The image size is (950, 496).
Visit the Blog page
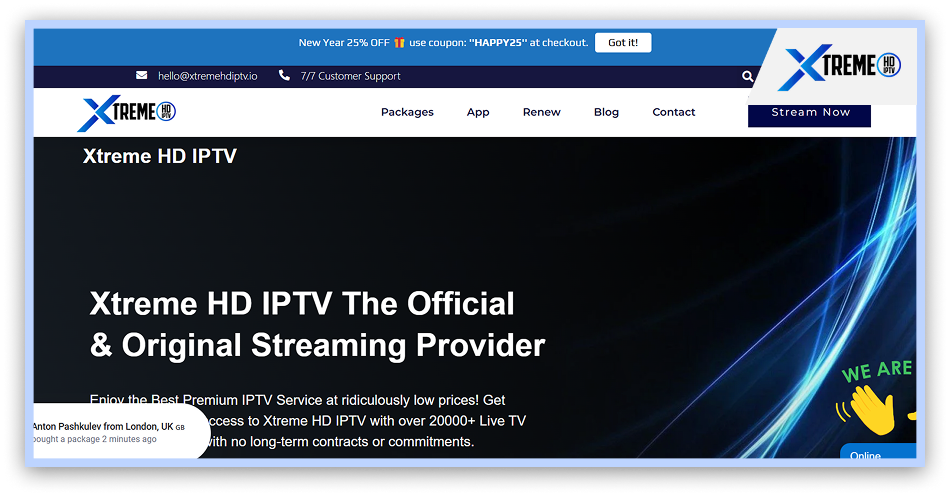coord(606,112)
